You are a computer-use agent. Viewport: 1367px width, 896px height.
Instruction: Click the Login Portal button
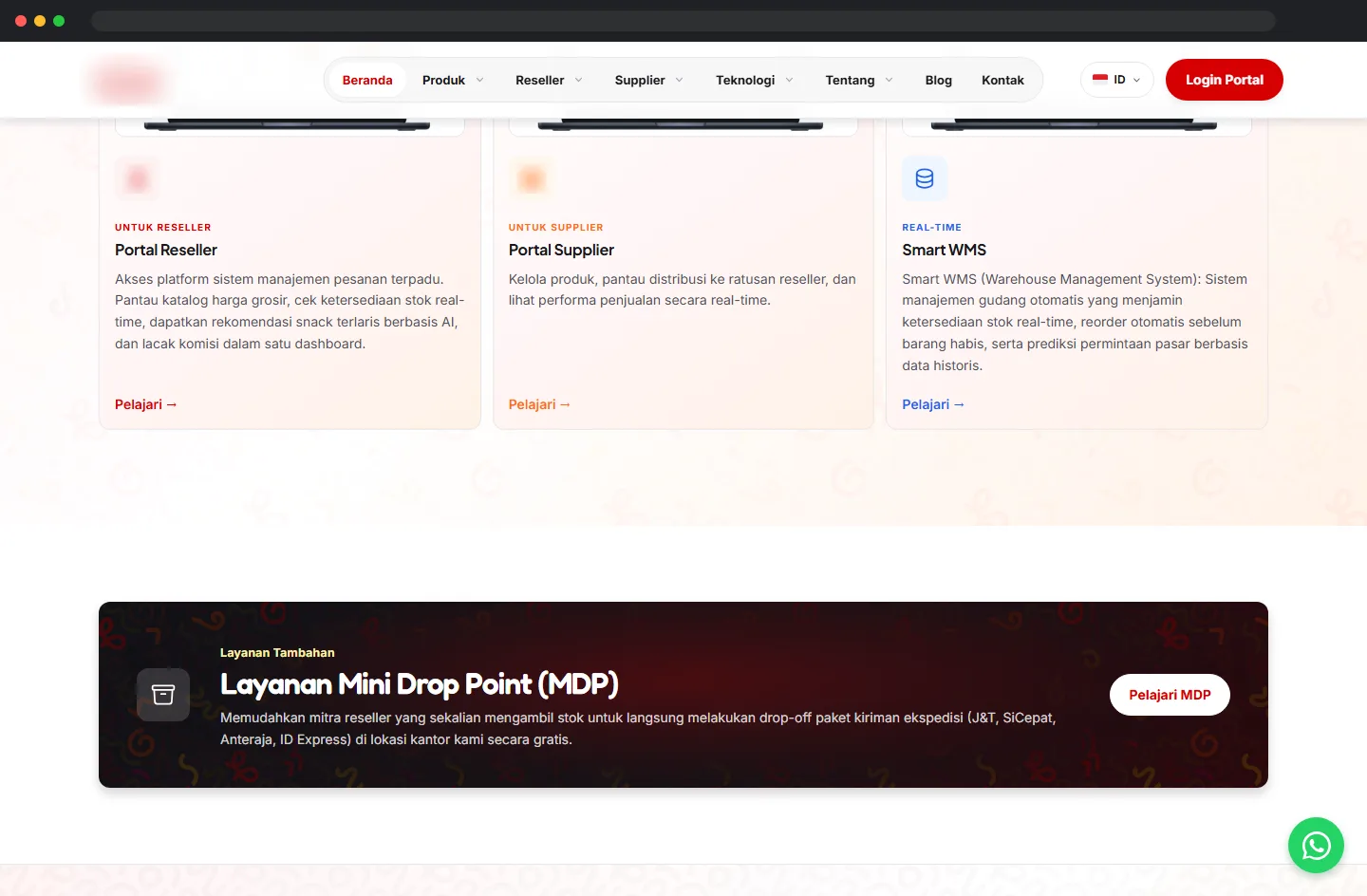[x=1225, y=80]
